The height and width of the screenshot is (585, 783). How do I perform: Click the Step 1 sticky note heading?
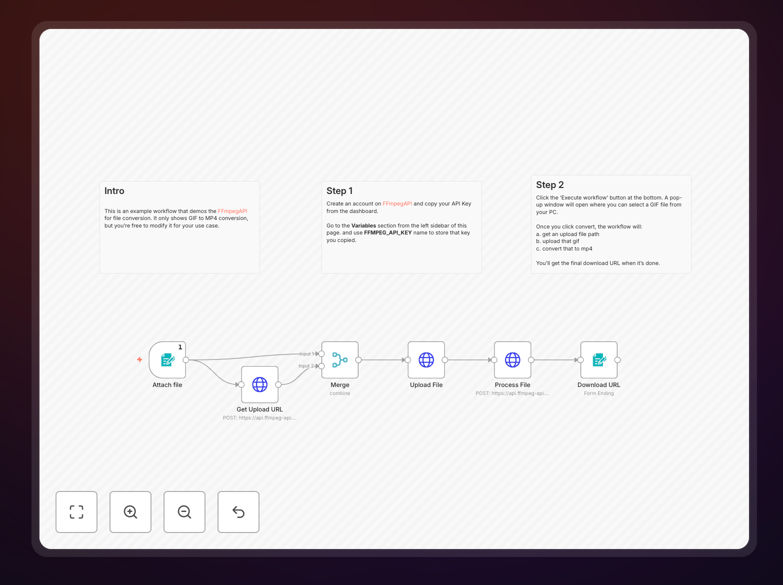pyautogui.click(x=340, y=191)
